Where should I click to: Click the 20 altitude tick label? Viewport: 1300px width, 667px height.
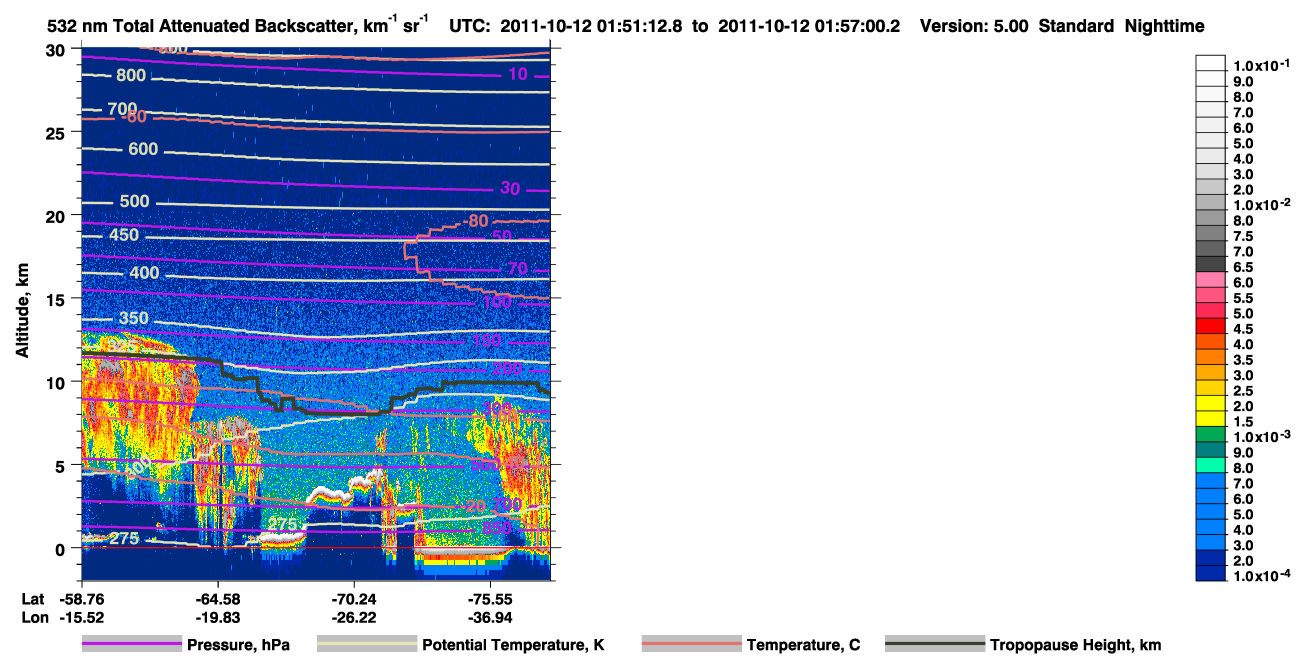(57, 215)
